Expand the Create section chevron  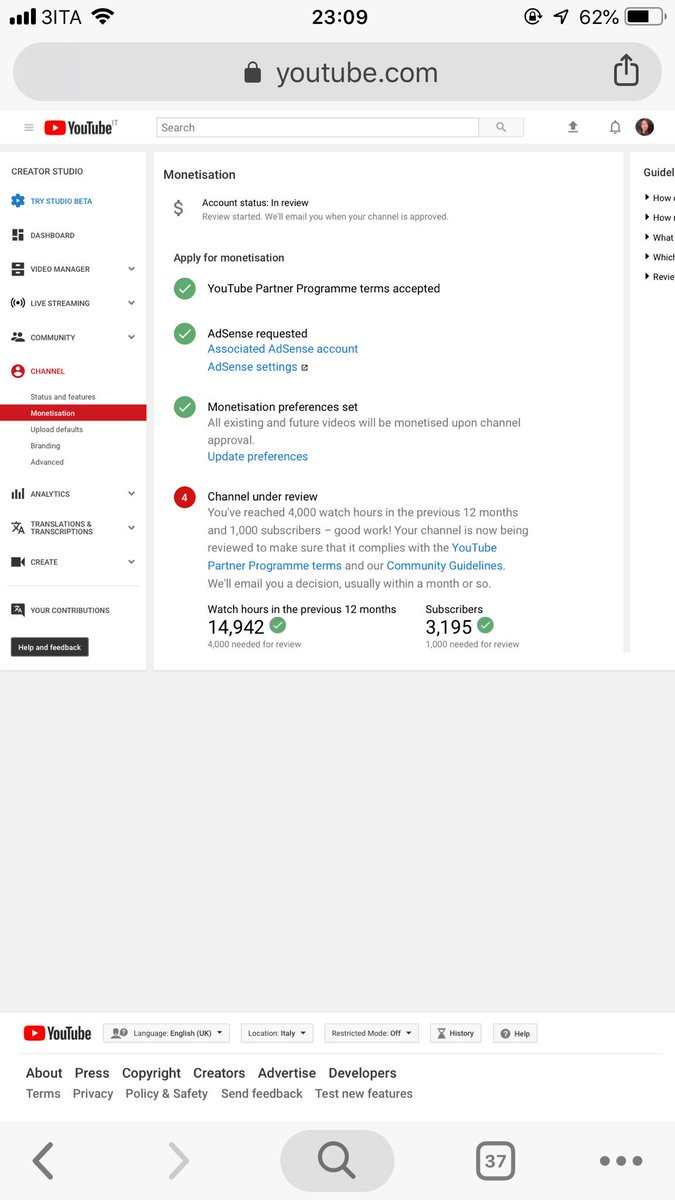[131, 562]
